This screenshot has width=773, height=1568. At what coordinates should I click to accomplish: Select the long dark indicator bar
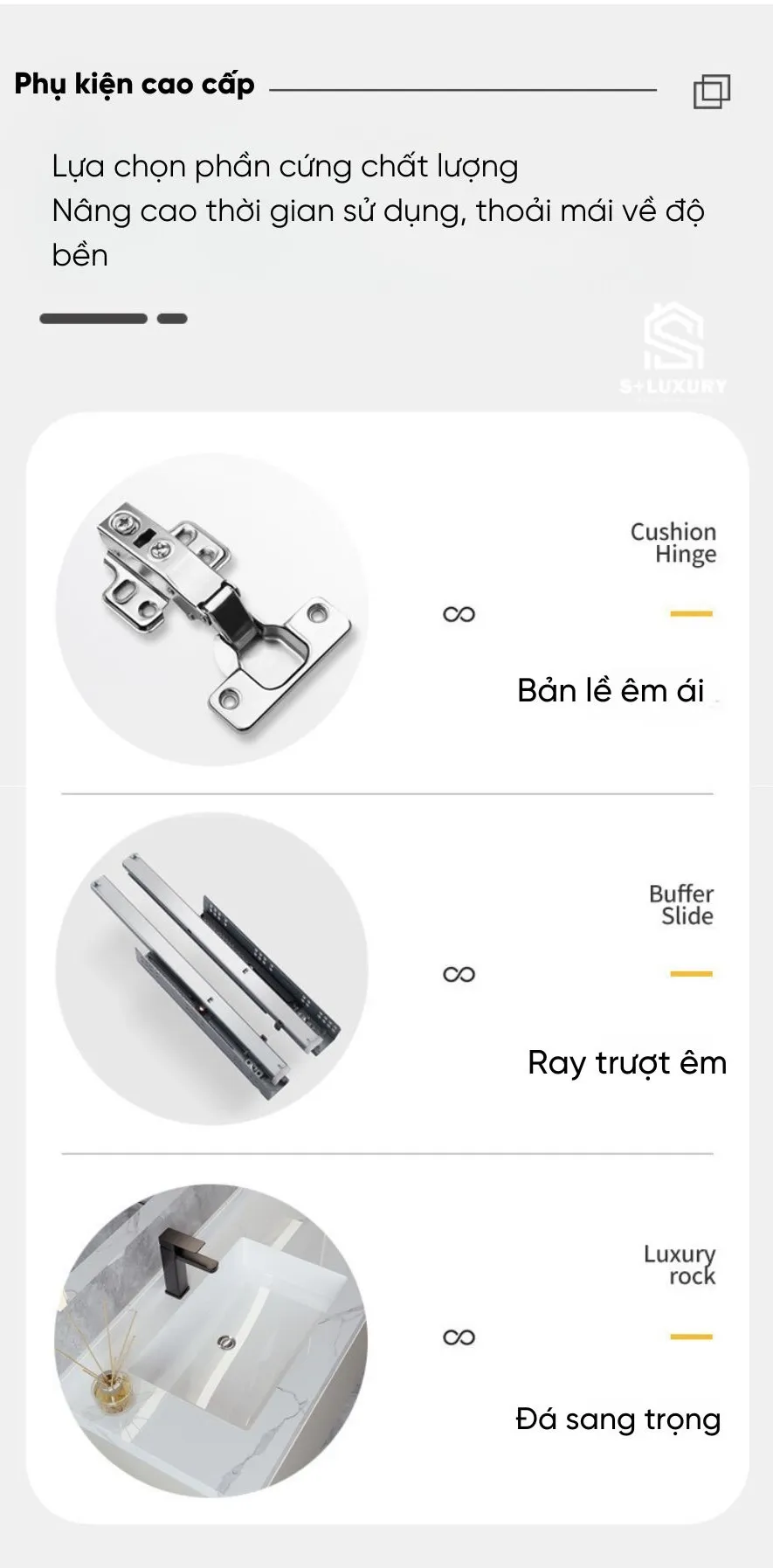coord(93,319)
